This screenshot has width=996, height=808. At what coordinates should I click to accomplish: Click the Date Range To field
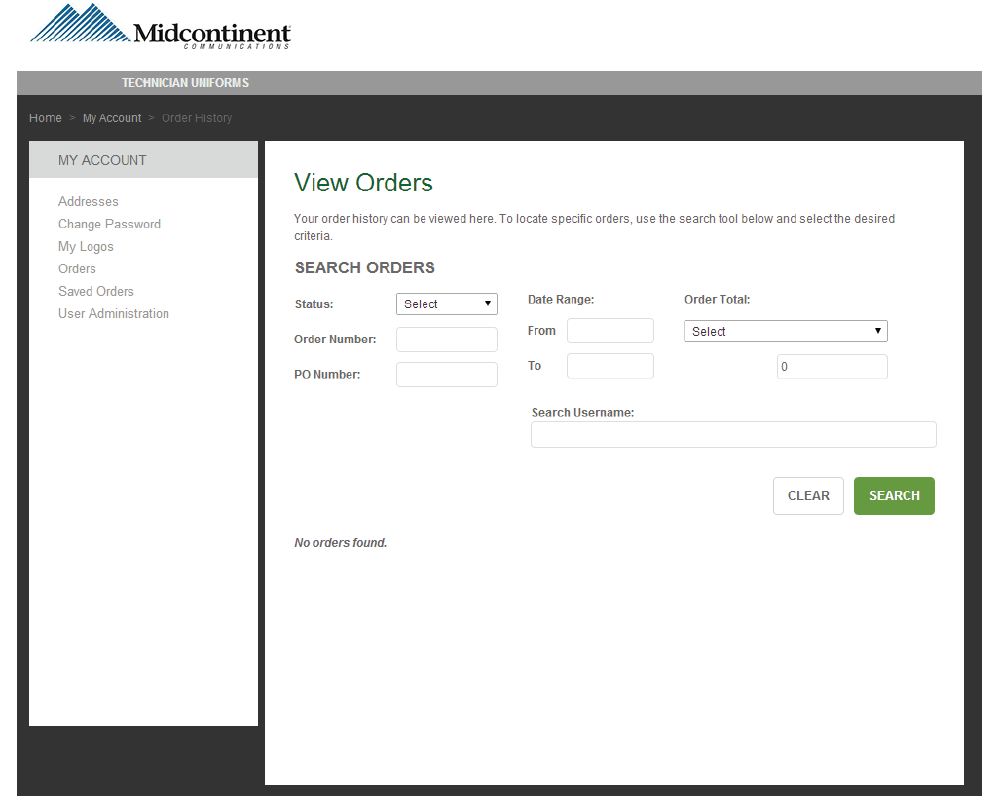610,366
